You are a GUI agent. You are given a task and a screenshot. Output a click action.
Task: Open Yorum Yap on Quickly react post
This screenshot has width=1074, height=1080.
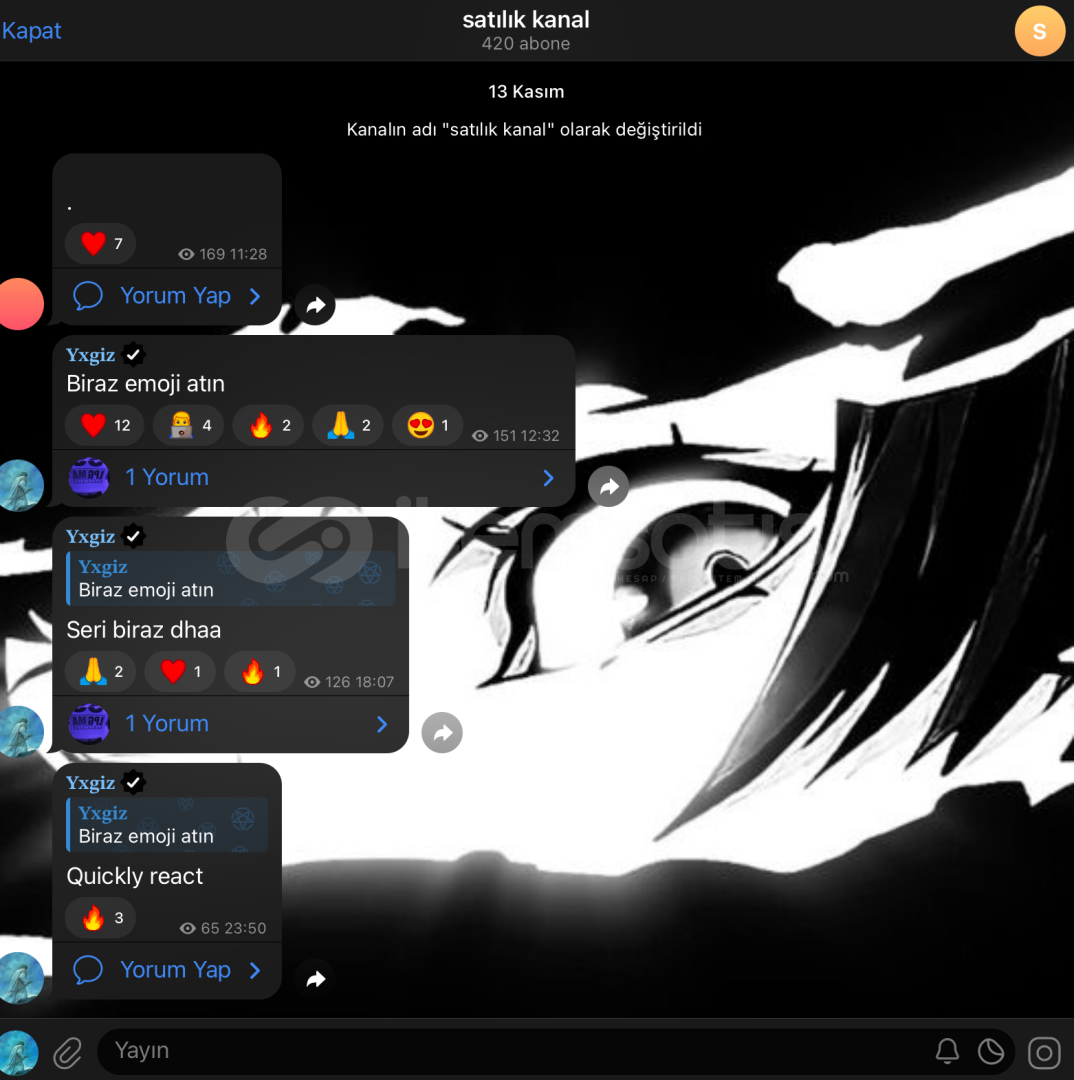coord(167,970)
